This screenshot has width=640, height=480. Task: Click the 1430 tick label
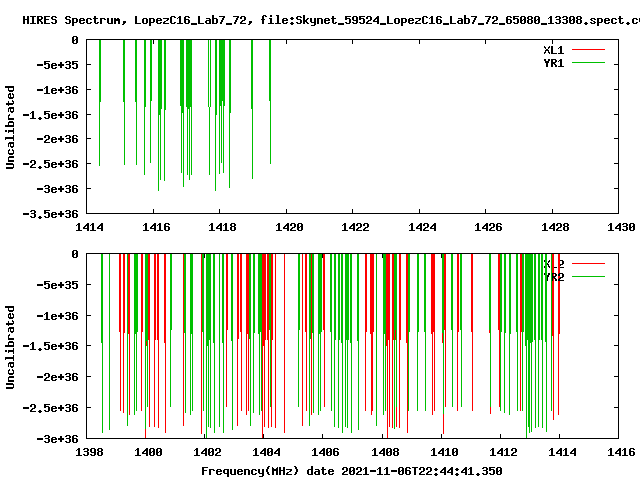(x=621, y=227)
